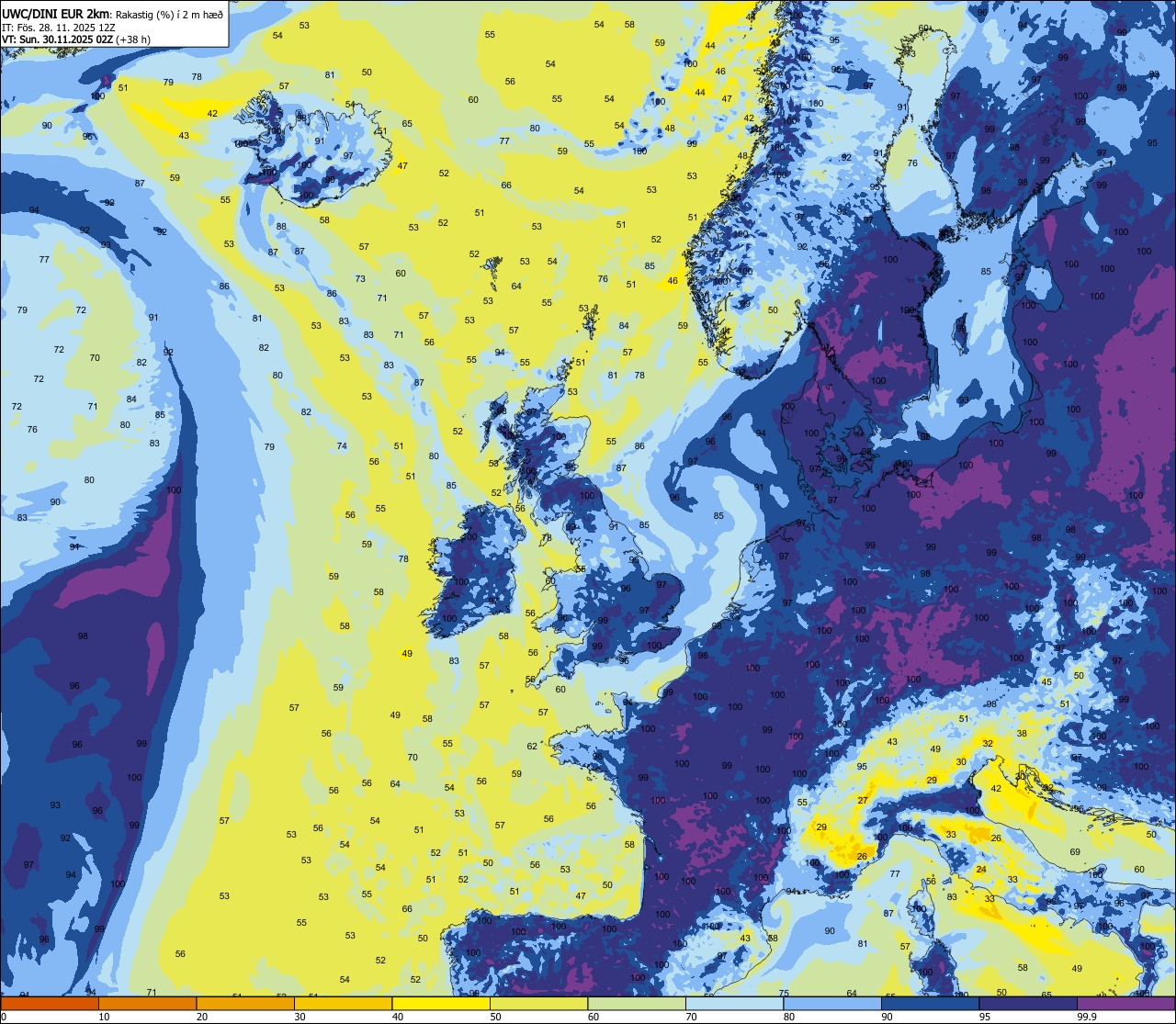Click the 'VT: Sun. 30.11.2025 02Z' valid time
The height and width of the screenshot is (1024, 1176).
click(58, 39)
